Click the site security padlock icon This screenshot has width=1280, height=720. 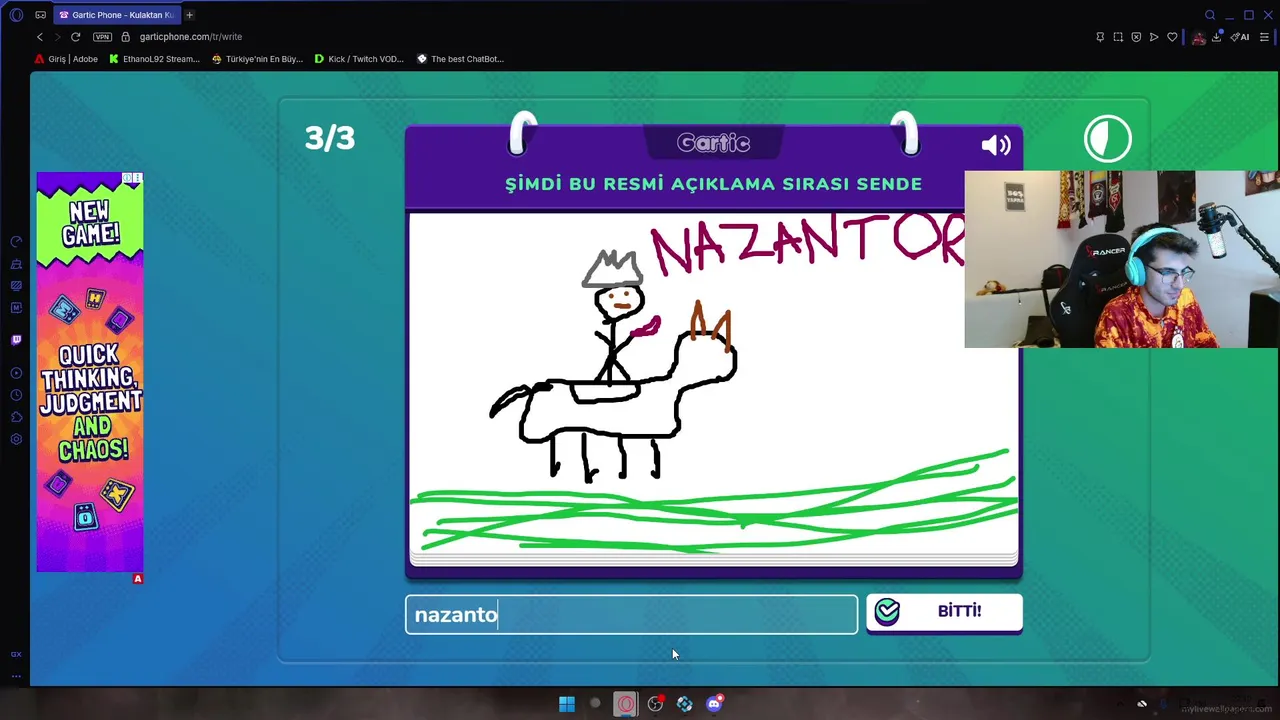click(126, 37)
